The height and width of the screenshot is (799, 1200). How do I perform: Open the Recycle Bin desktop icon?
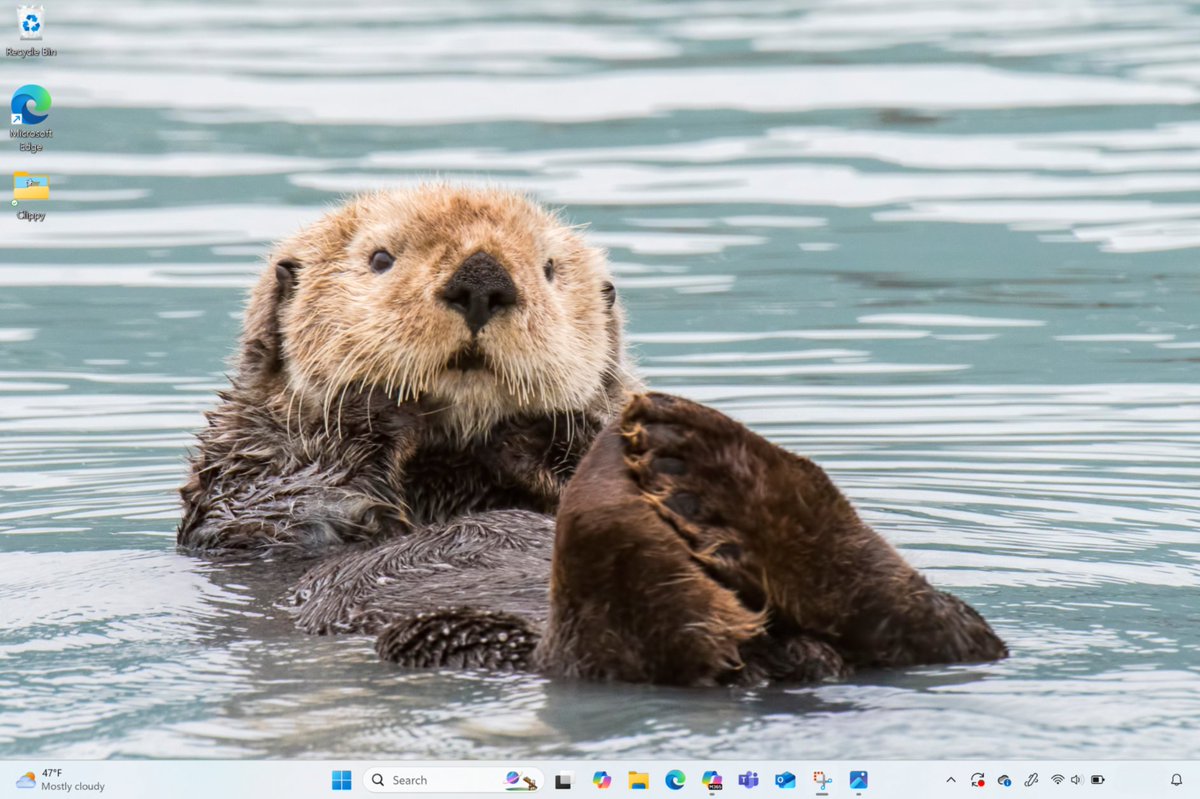point(30,31)
